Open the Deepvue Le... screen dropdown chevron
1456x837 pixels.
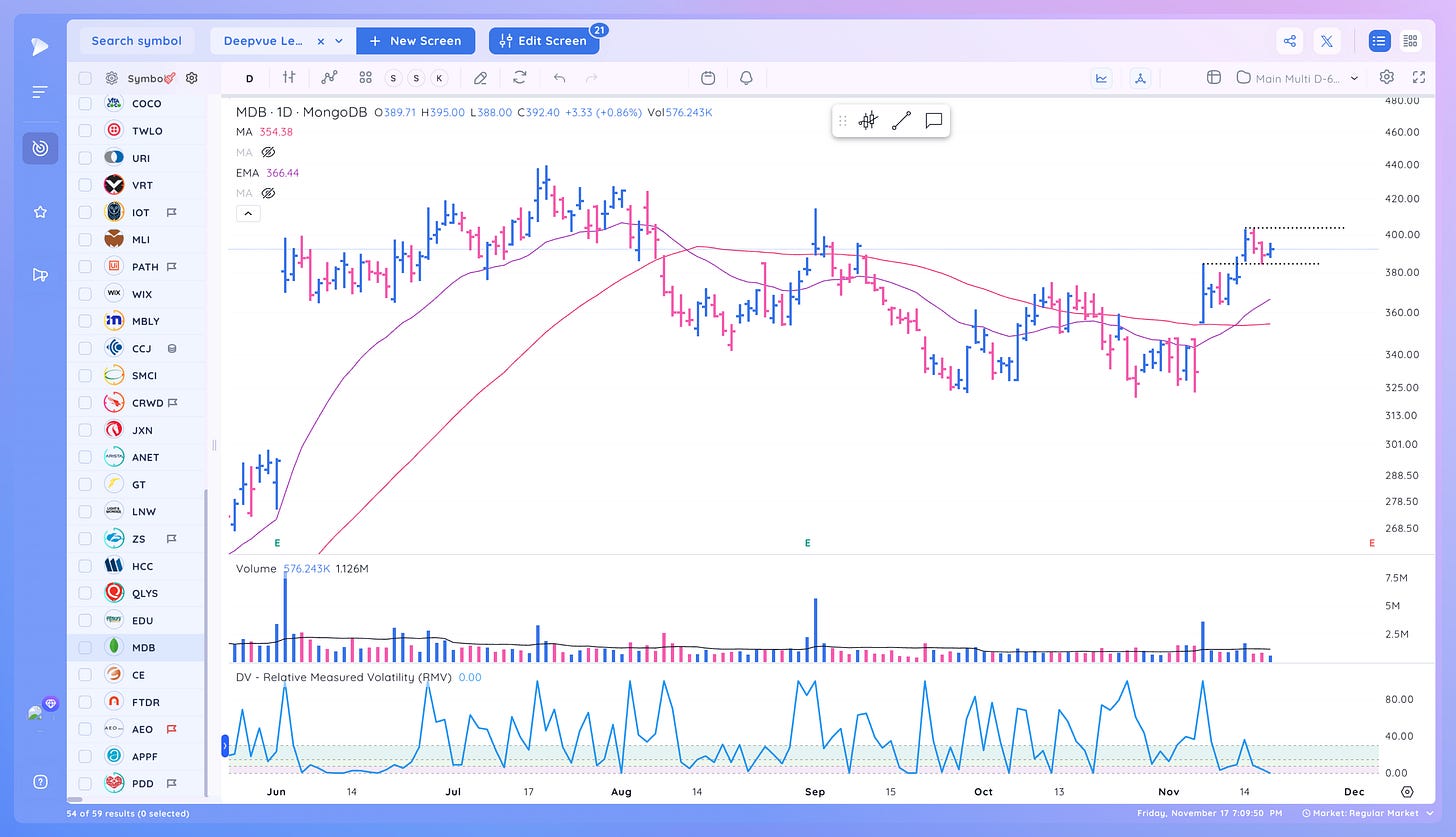(339, 41)
